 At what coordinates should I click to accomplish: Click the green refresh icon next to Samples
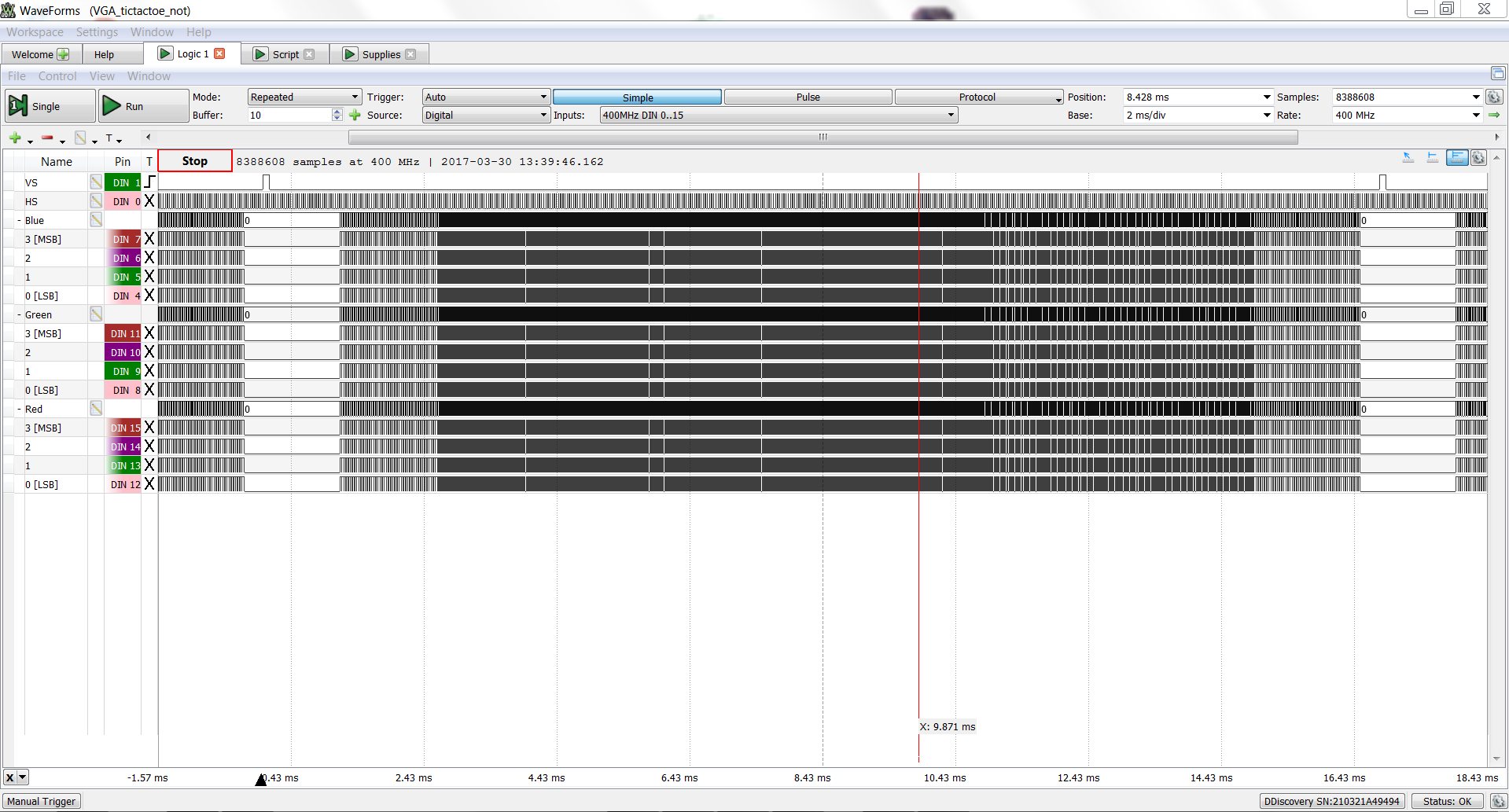click(x=1494, y=97)
